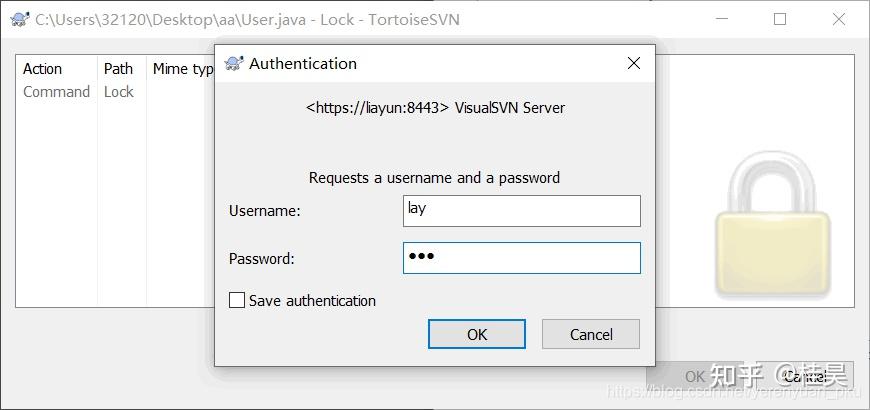Screen dimensions: 870x410
Task: Click the greyed OK button in the Lock window
Action: pyautogui.click(x=695, y=377)
